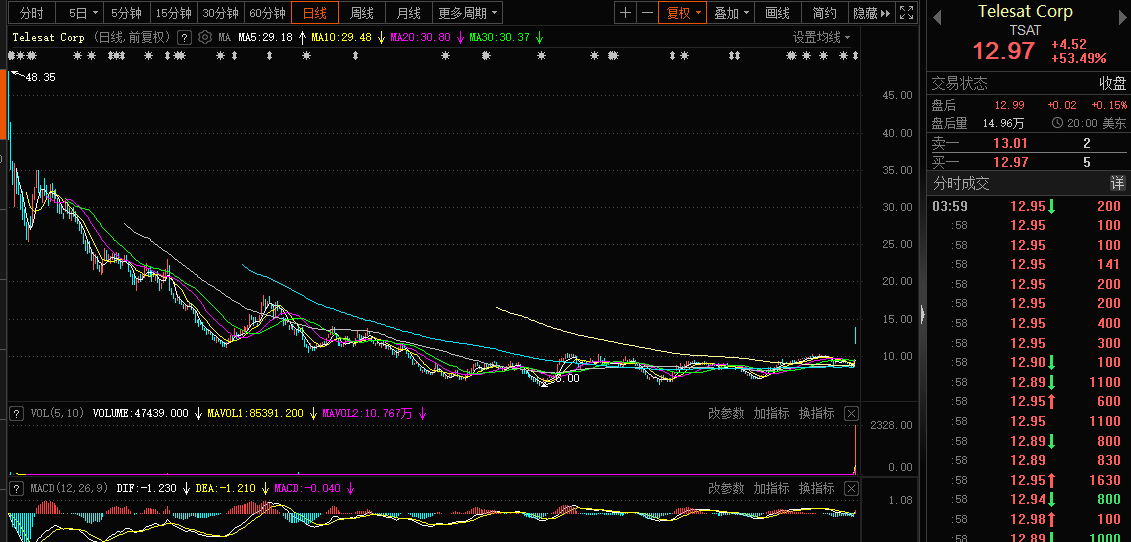The height and width of the screenshot is (542, 1131).
Task: Activate the 画线 drawing tool button
Action: (778, 13)
